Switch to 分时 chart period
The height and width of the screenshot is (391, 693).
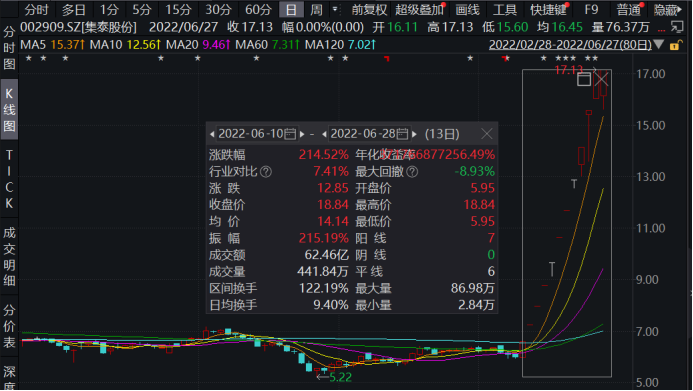[36, 9]
